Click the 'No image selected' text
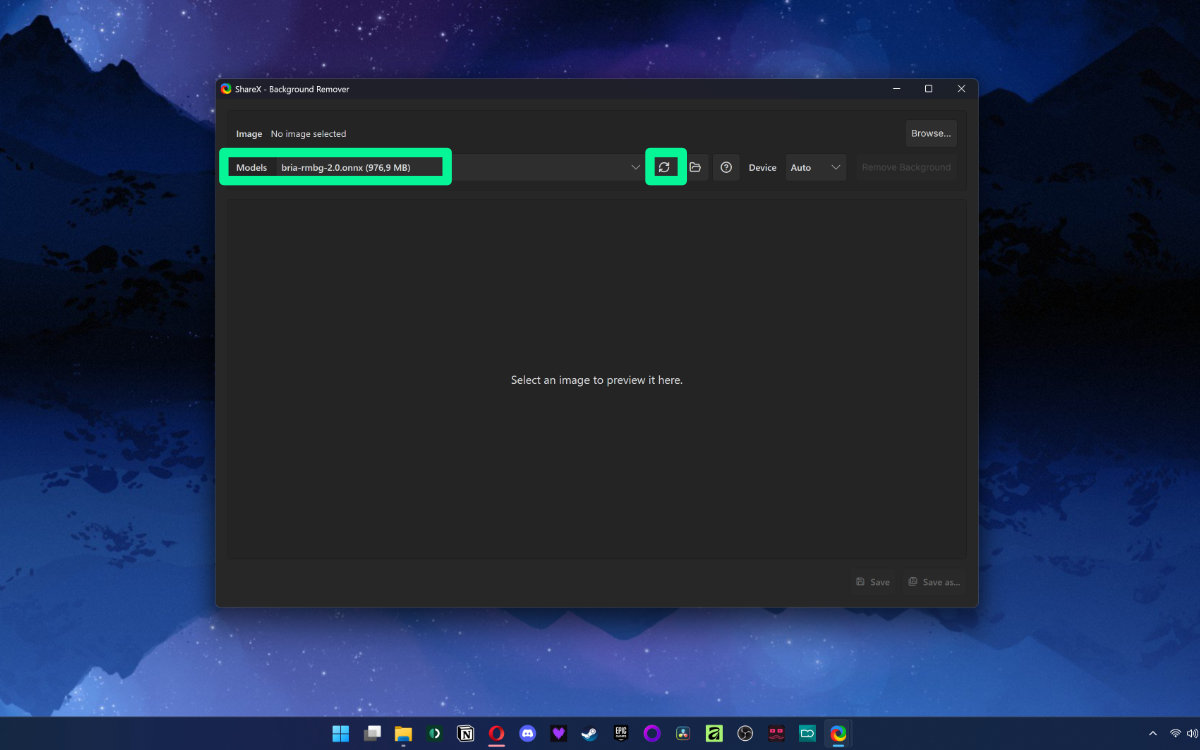This screenshot has width=1200, height=750. 308,134
